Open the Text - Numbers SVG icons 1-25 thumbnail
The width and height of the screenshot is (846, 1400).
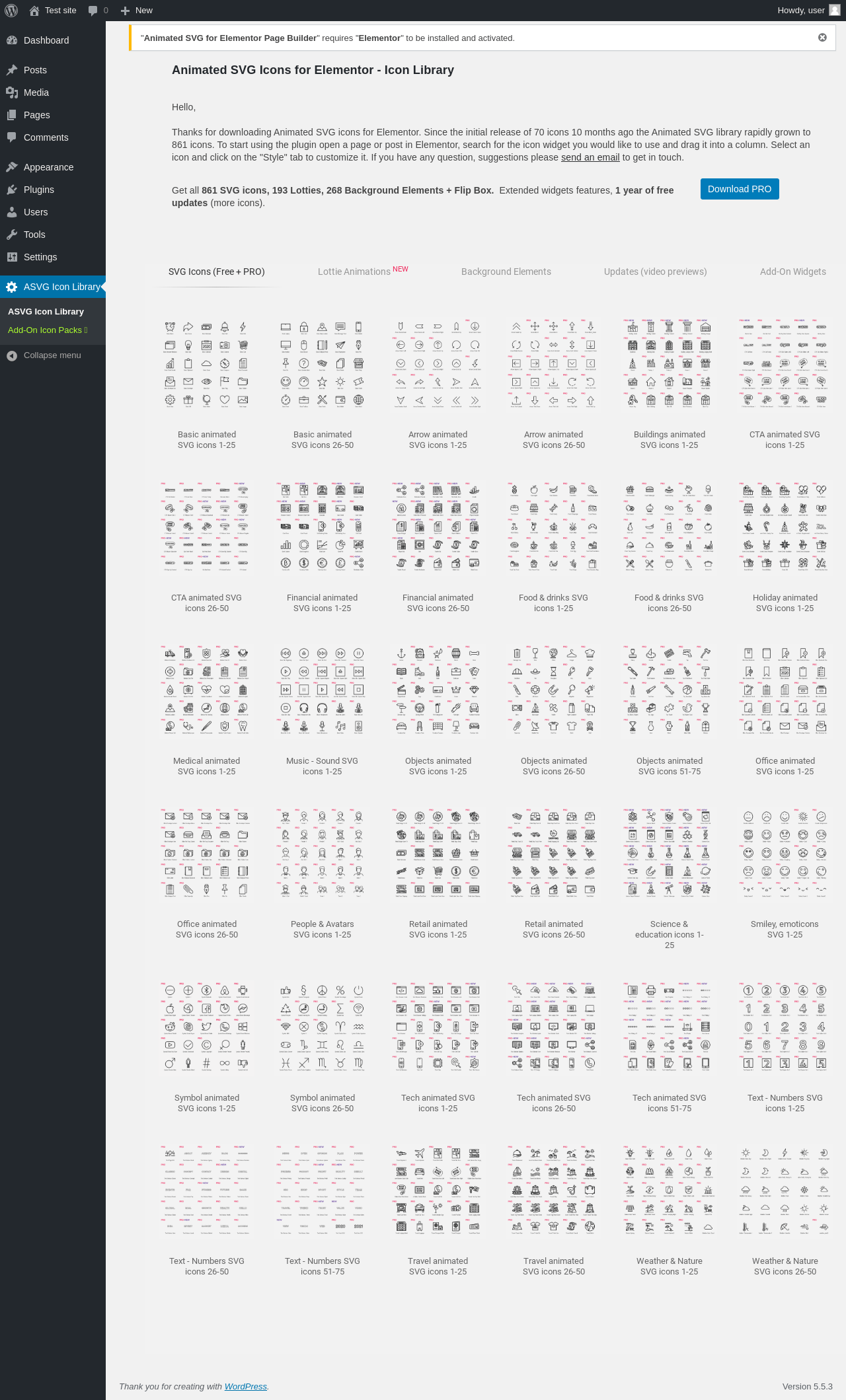pos(785,1027)
